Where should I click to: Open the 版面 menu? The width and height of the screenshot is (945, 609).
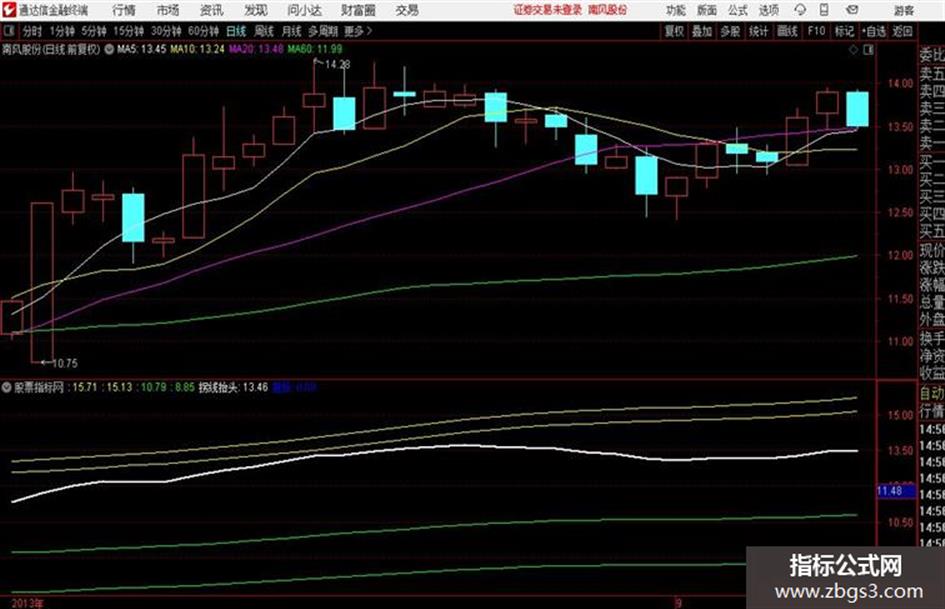point(707,10)
